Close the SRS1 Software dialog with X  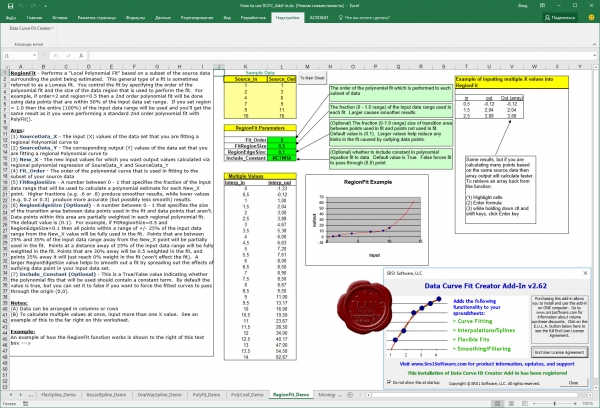[x=585, y=273]
